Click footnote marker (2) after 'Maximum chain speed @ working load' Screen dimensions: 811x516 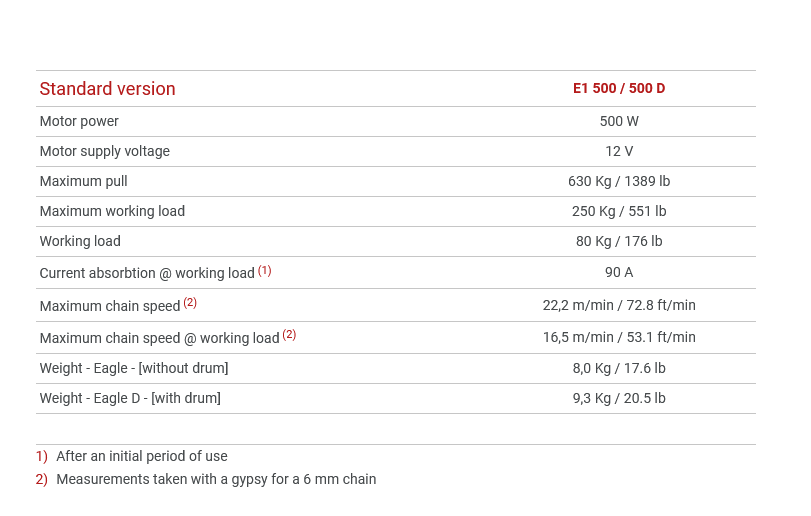289,335
